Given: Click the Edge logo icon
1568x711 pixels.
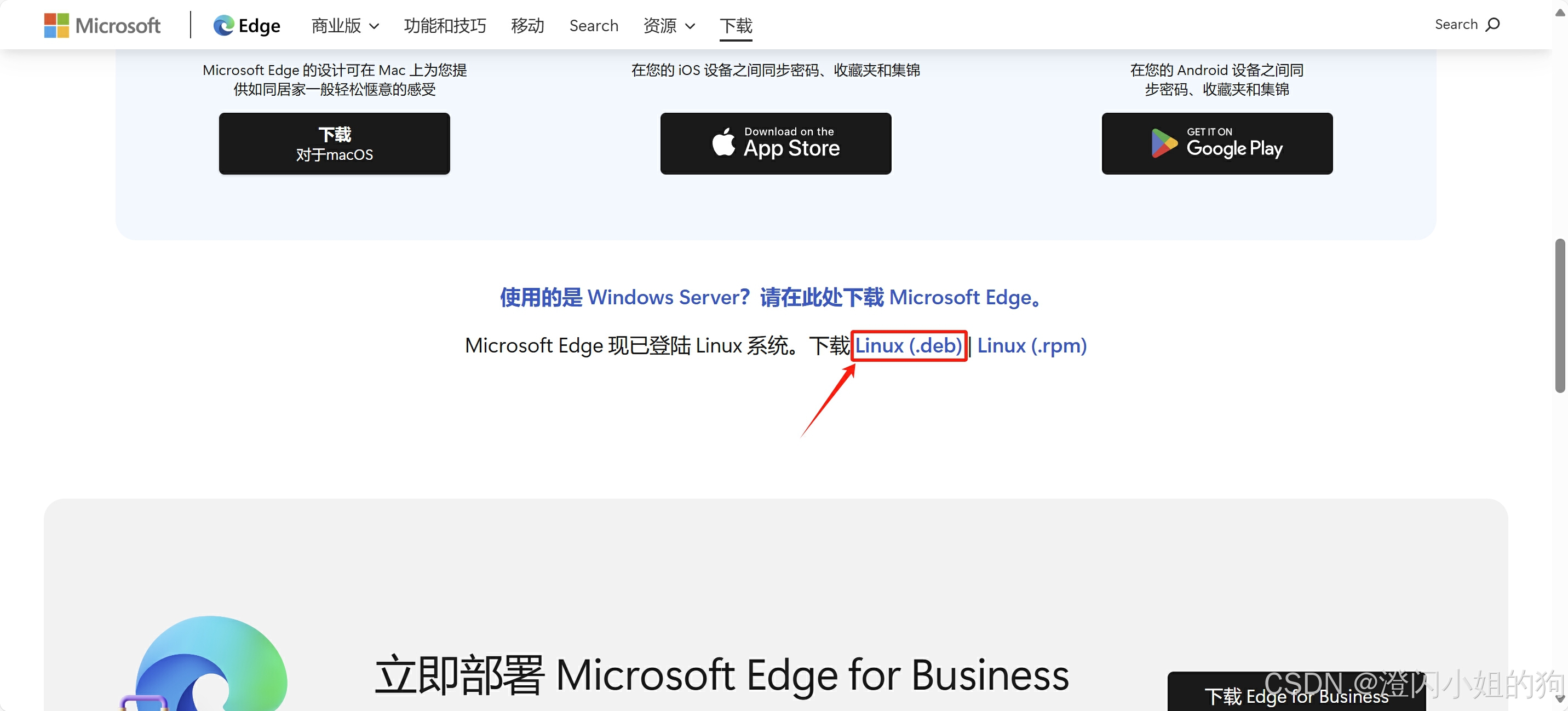Looking at the screenshot, I should (x=223, y=26).
